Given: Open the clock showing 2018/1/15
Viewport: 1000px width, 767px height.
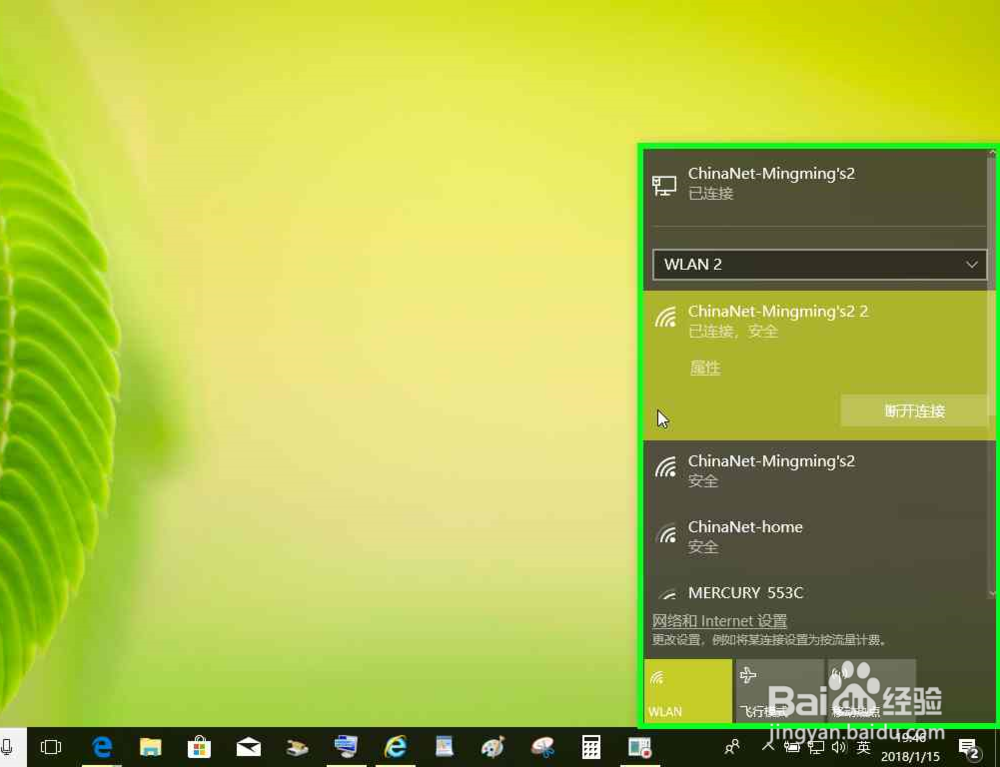Looking at the screenshot, I should coord(911,747).
